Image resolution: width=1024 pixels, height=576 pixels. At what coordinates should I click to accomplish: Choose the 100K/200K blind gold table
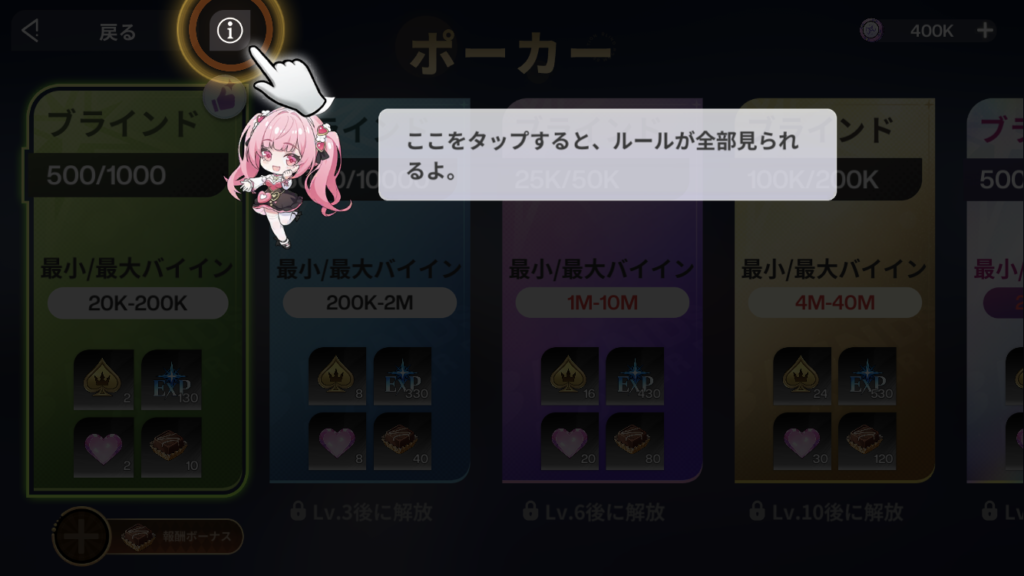[x=834, y=291]
